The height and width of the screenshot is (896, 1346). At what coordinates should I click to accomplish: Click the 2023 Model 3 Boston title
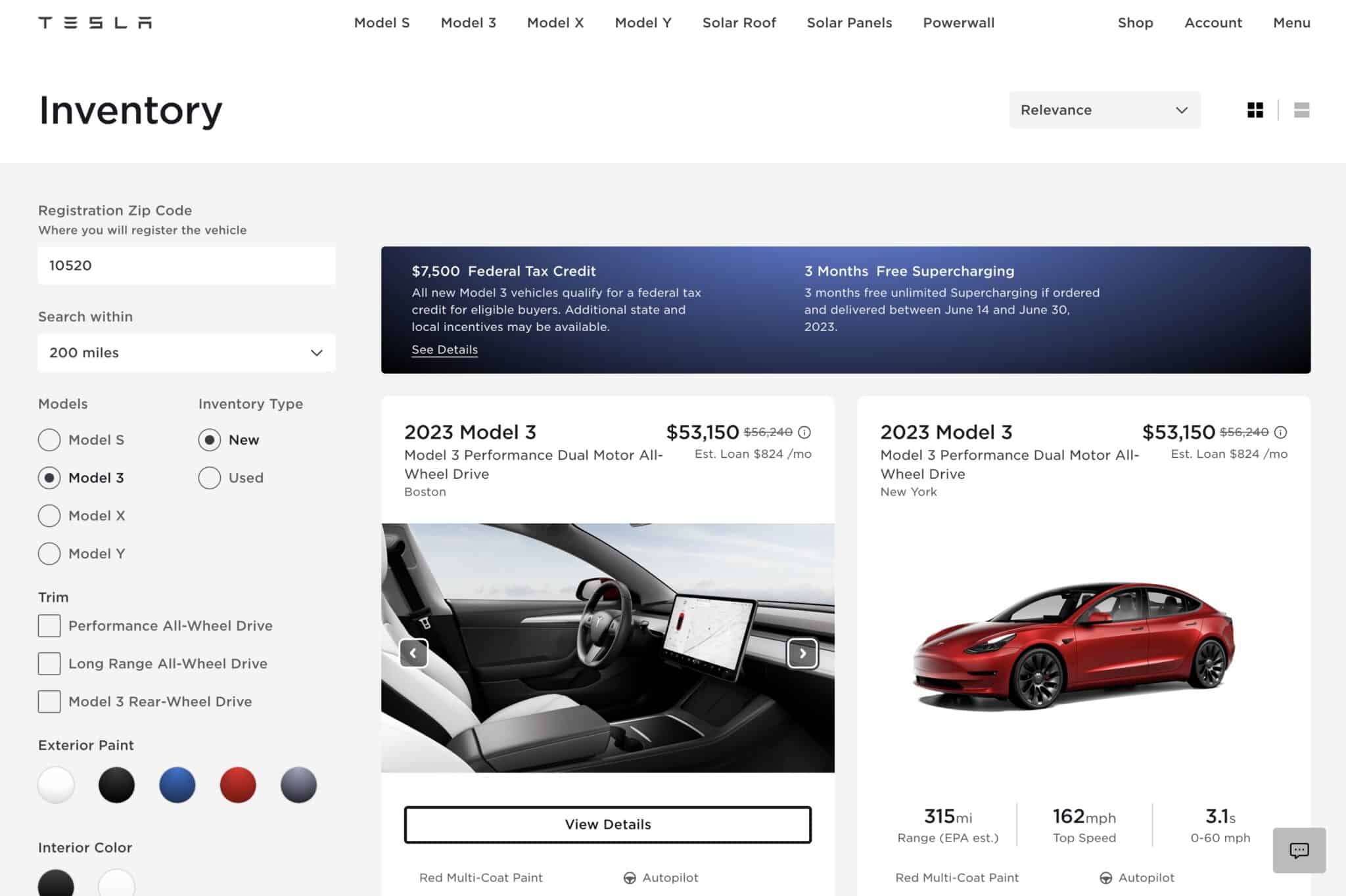pos(471,432)
